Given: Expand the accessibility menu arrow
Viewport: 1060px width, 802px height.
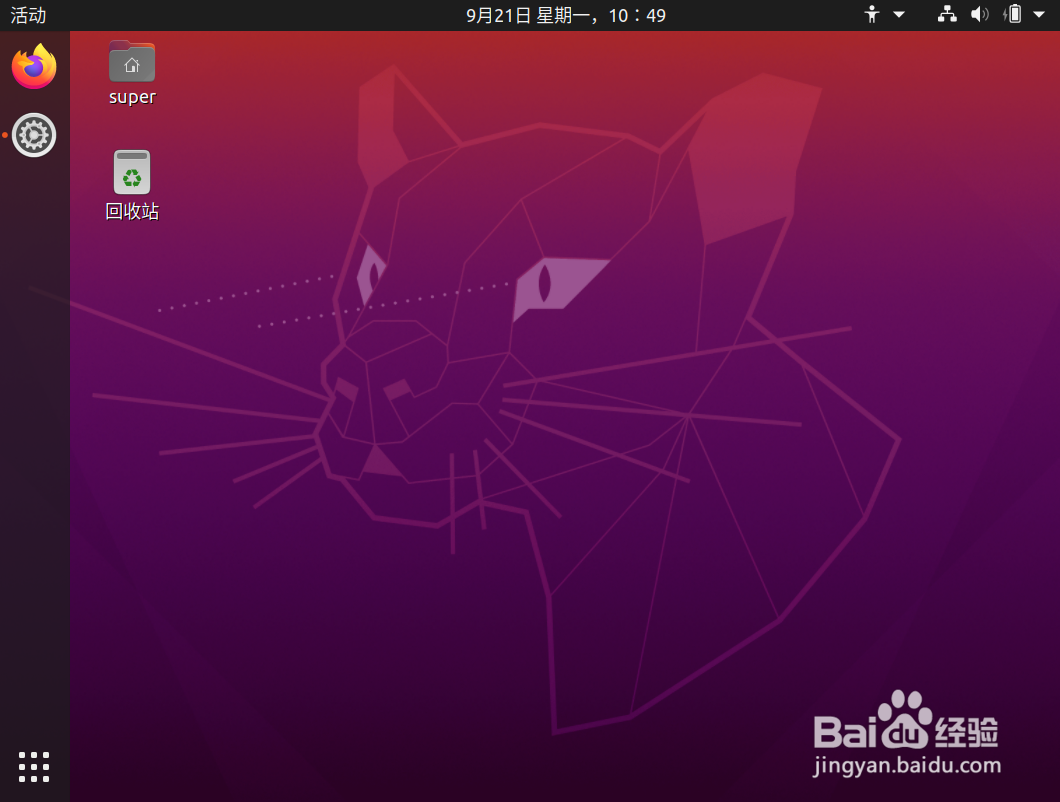Looking at the screenshot, I should (x=899, y=14).
